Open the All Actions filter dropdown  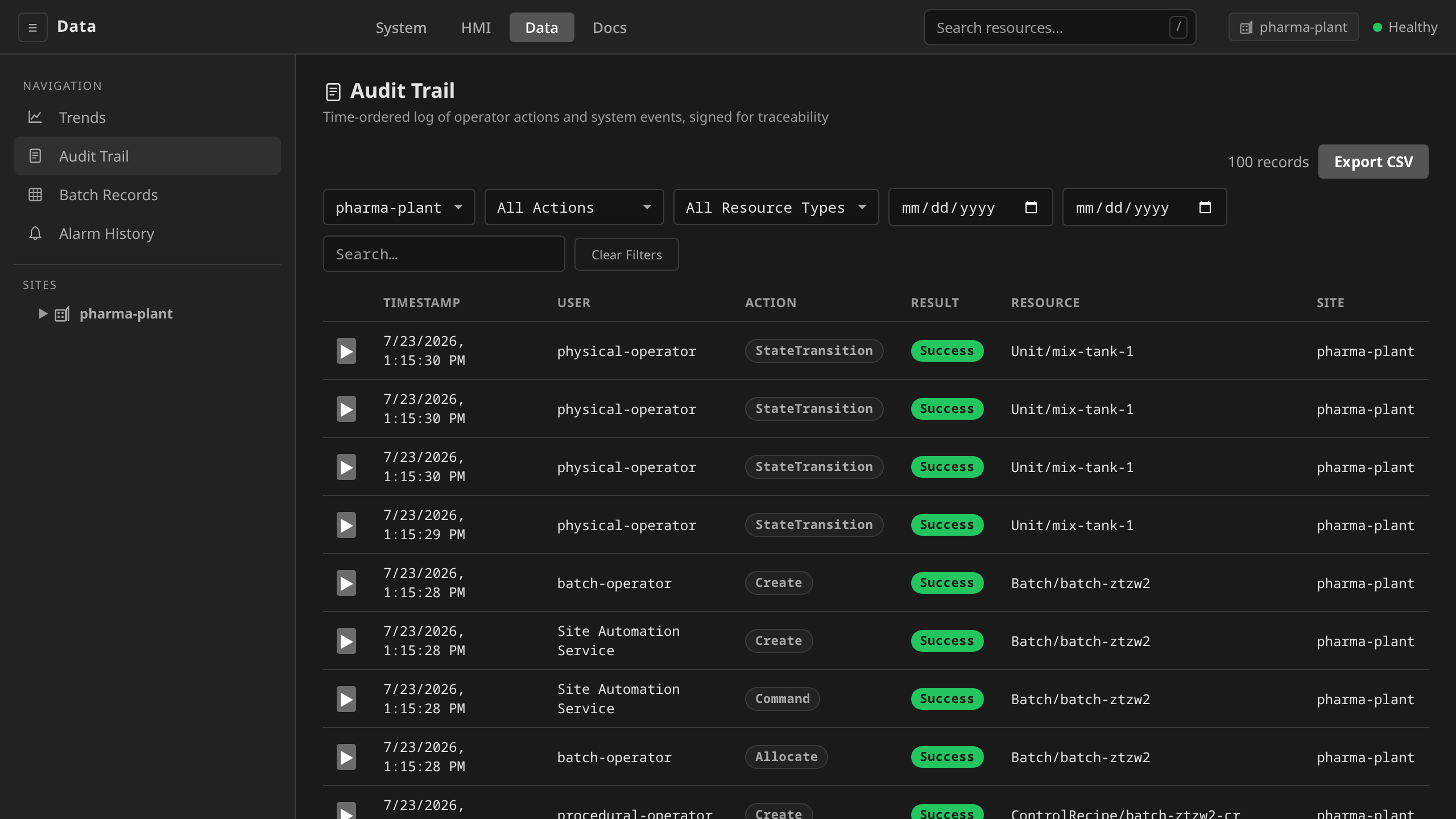(x=574, y=208)
